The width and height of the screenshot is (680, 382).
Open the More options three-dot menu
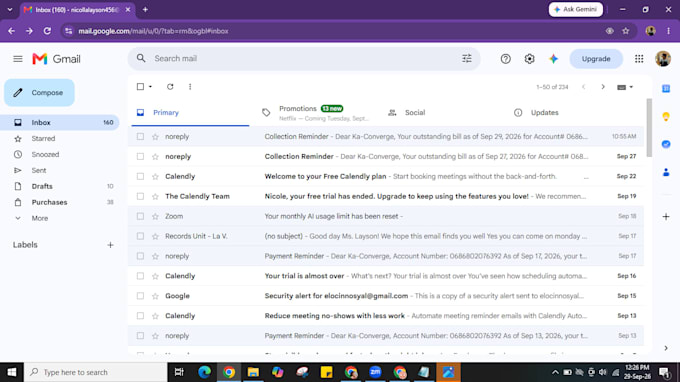click(190, 87)
